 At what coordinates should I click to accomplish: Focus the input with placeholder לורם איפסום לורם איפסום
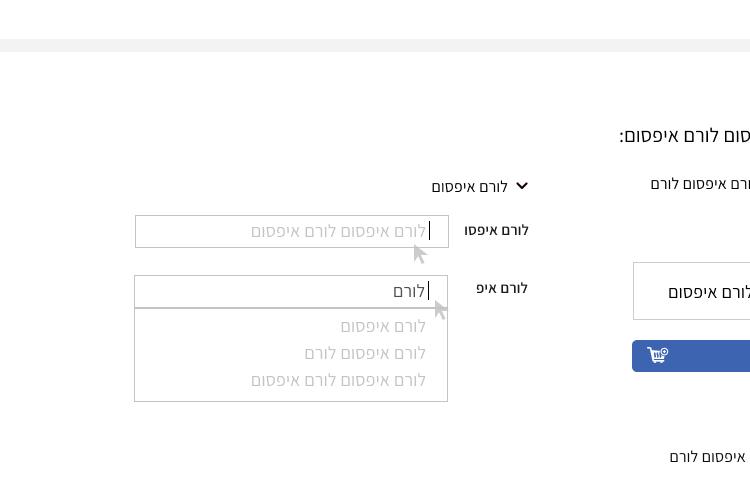[292, 232]
